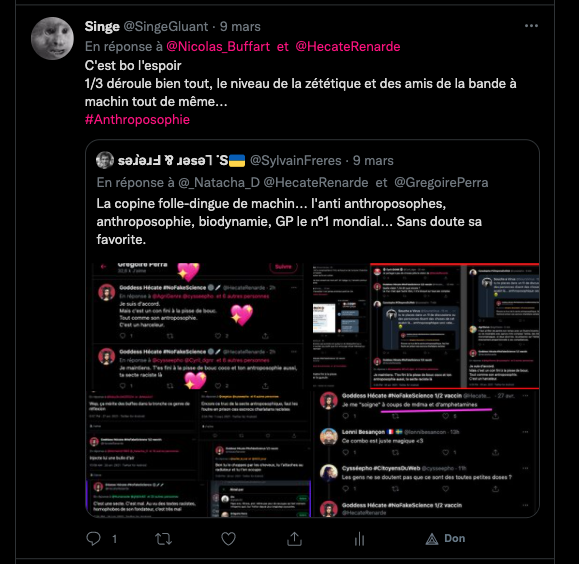
Task: Open the #Anthroposophie hashtag
Action: (137, 119)
